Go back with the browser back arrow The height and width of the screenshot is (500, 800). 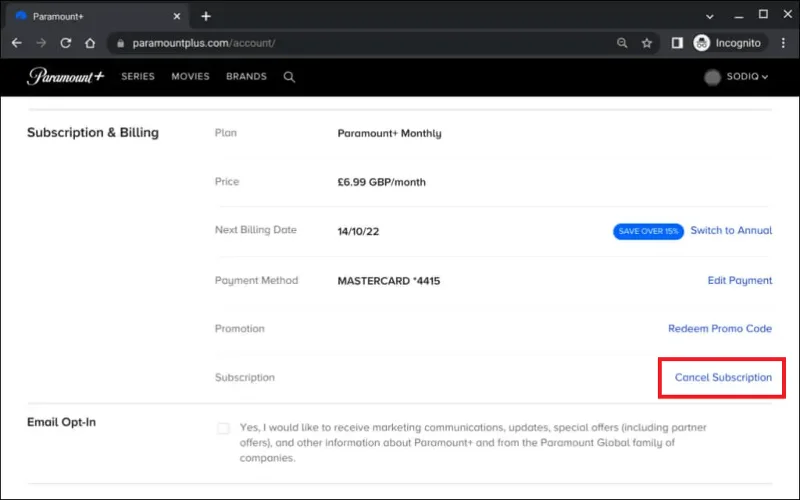16,43
